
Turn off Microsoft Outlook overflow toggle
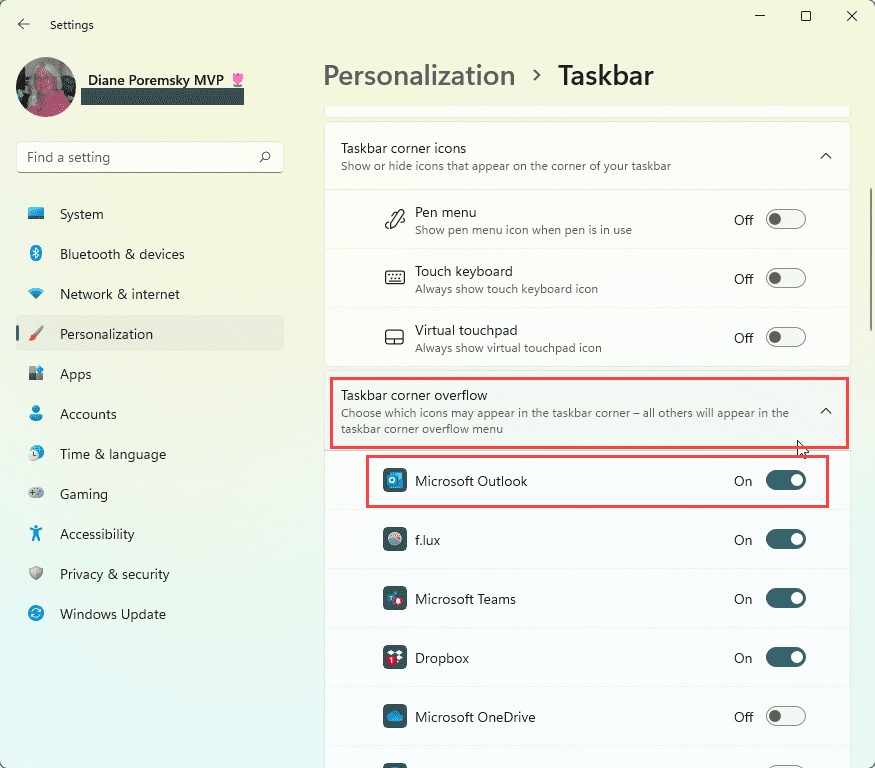[x=786, y=481]
